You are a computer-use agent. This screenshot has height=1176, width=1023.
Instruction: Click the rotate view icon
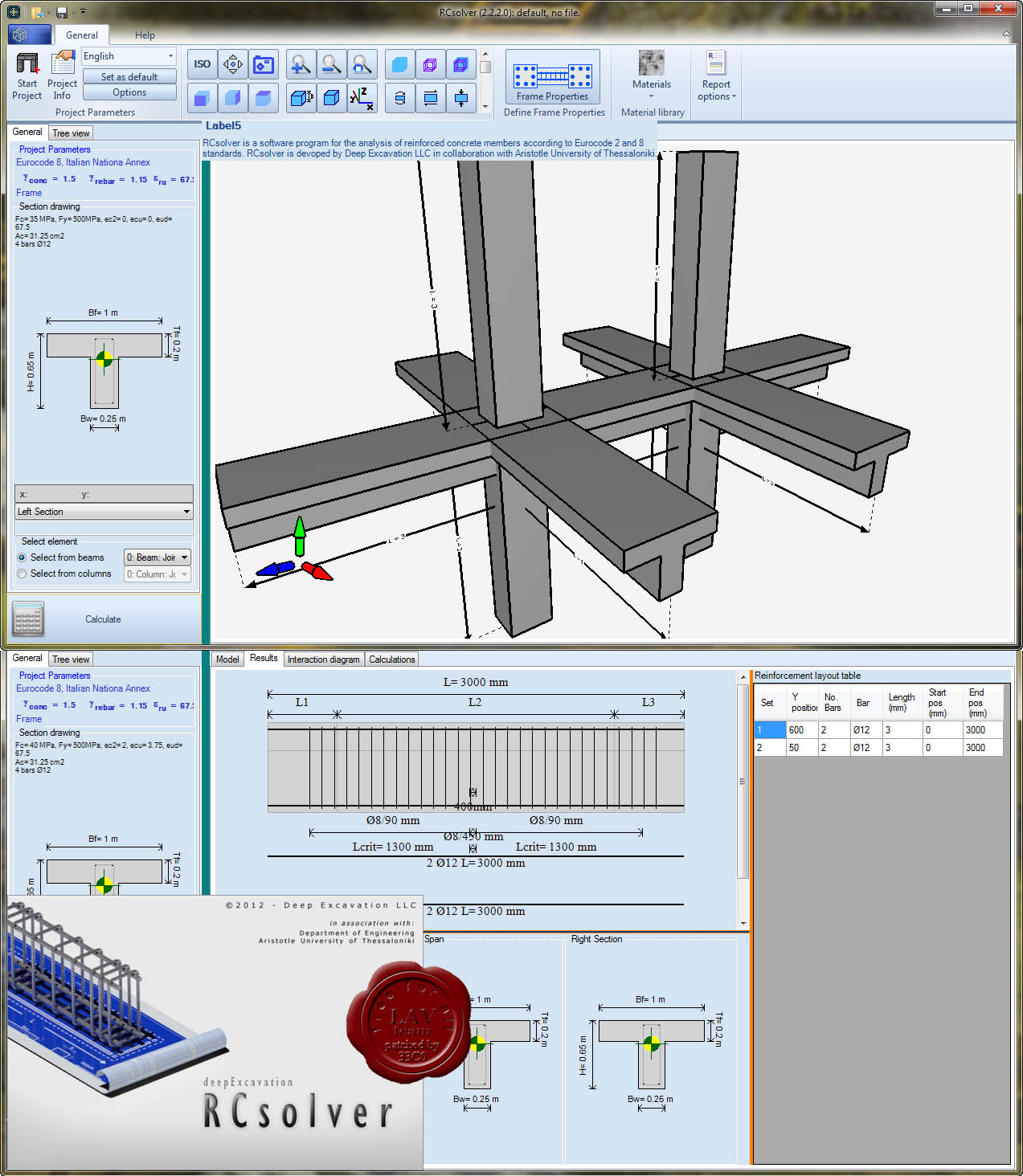coord(399,98)
